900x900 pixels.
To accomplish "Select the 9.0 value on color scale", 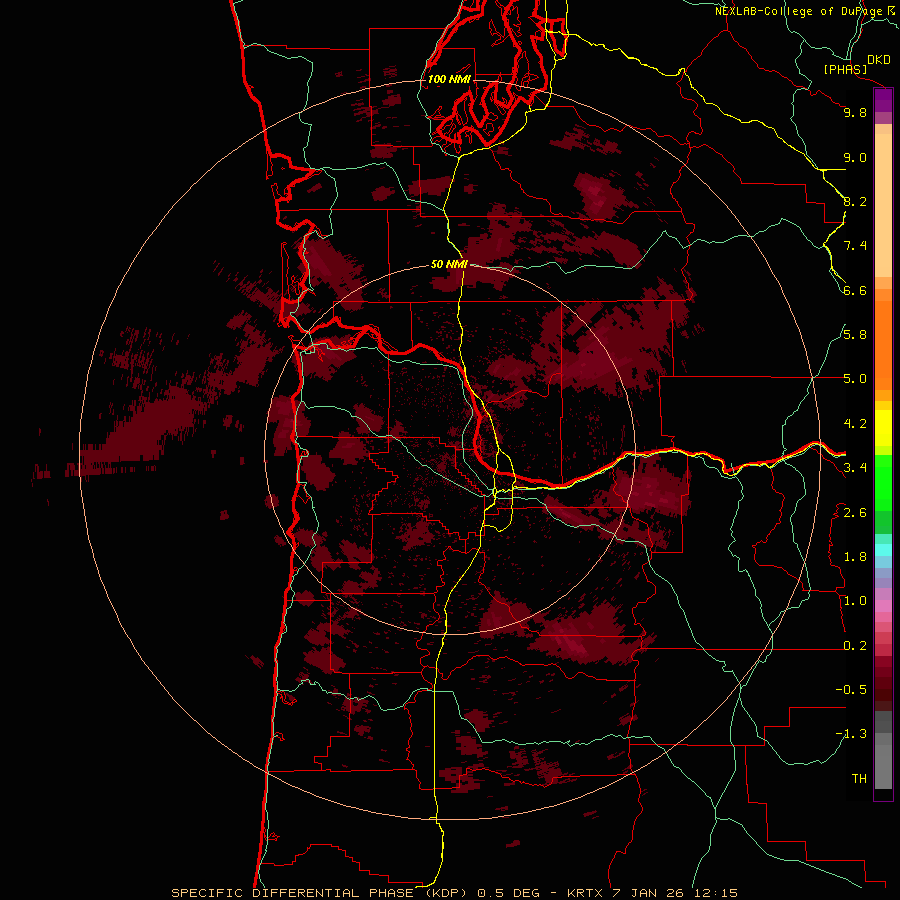I will tap(855, 157).
